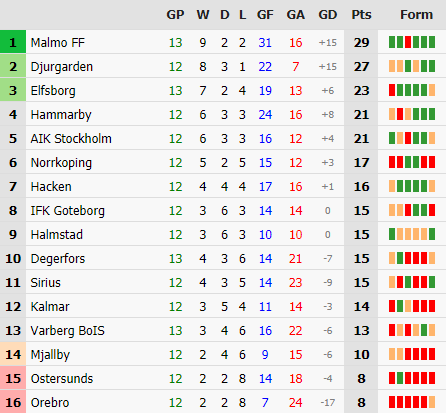Click the GP column header
Screen dimensions: 446x413
click(175, 15)
